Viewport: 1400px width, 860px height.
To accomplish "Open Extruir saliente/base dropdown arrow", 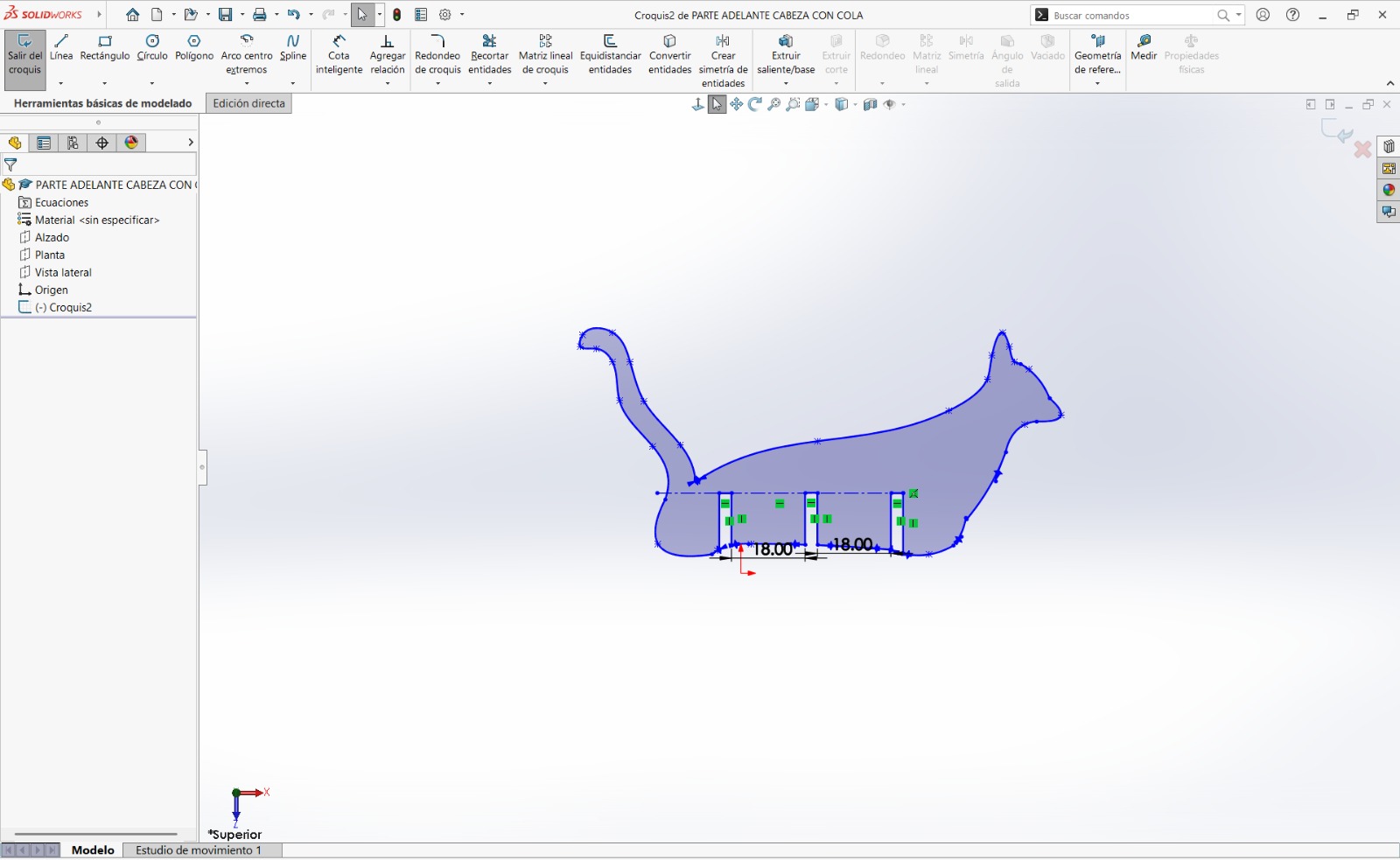I will click(x=786, y=83).
